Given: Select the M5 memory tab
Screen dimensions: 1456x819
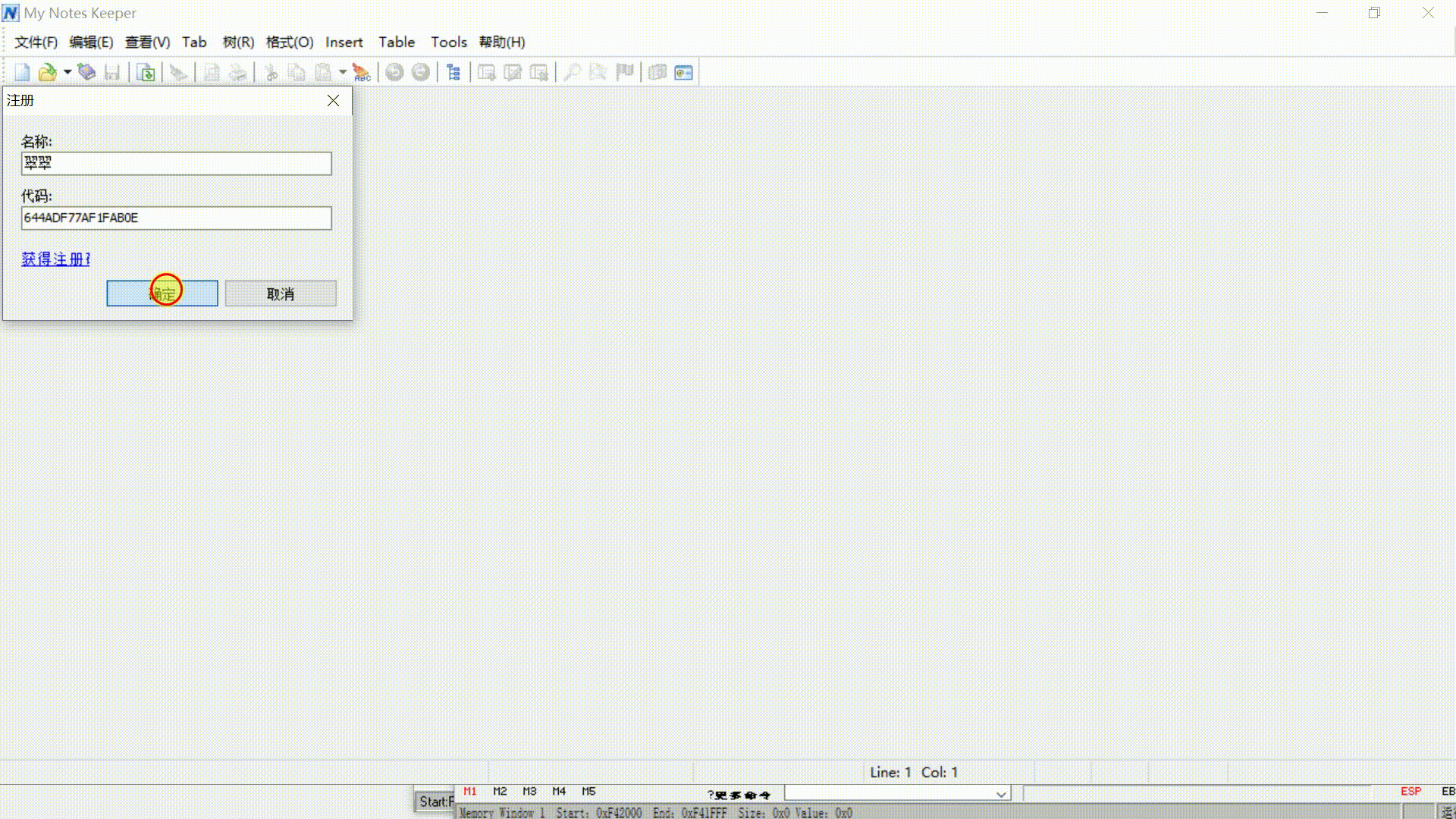Looking at the screenshot, I should point(588,792).
